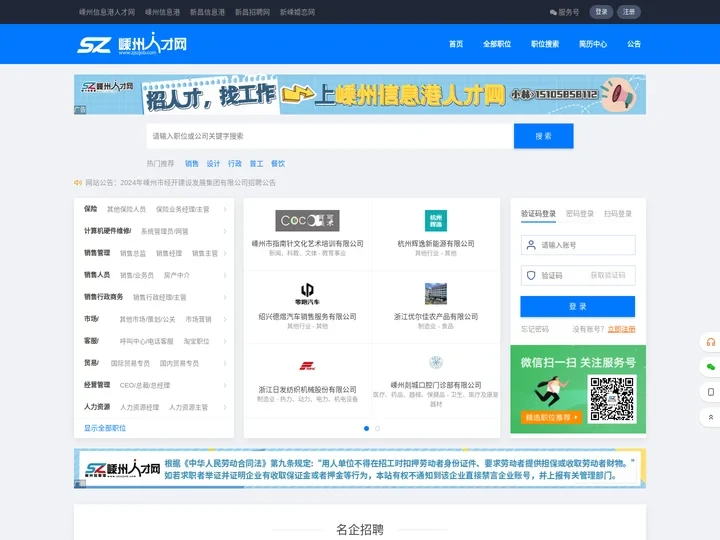Click the 立即注册 link
720x540 pixels.
pyautogui.click(x=621, y=329)
